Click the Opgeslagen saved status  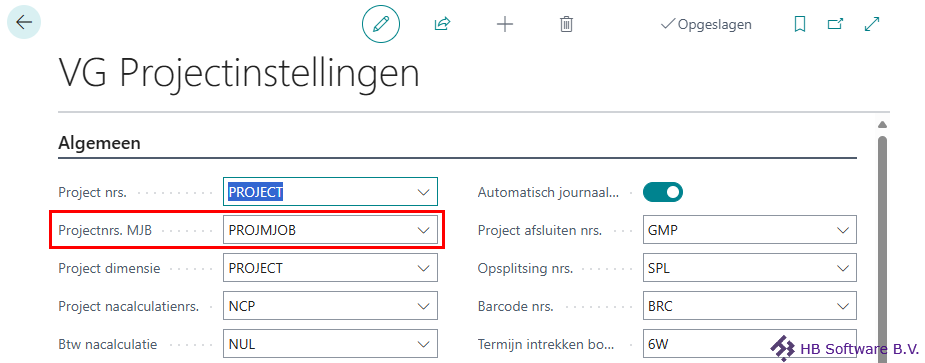[x=706, y=24]
